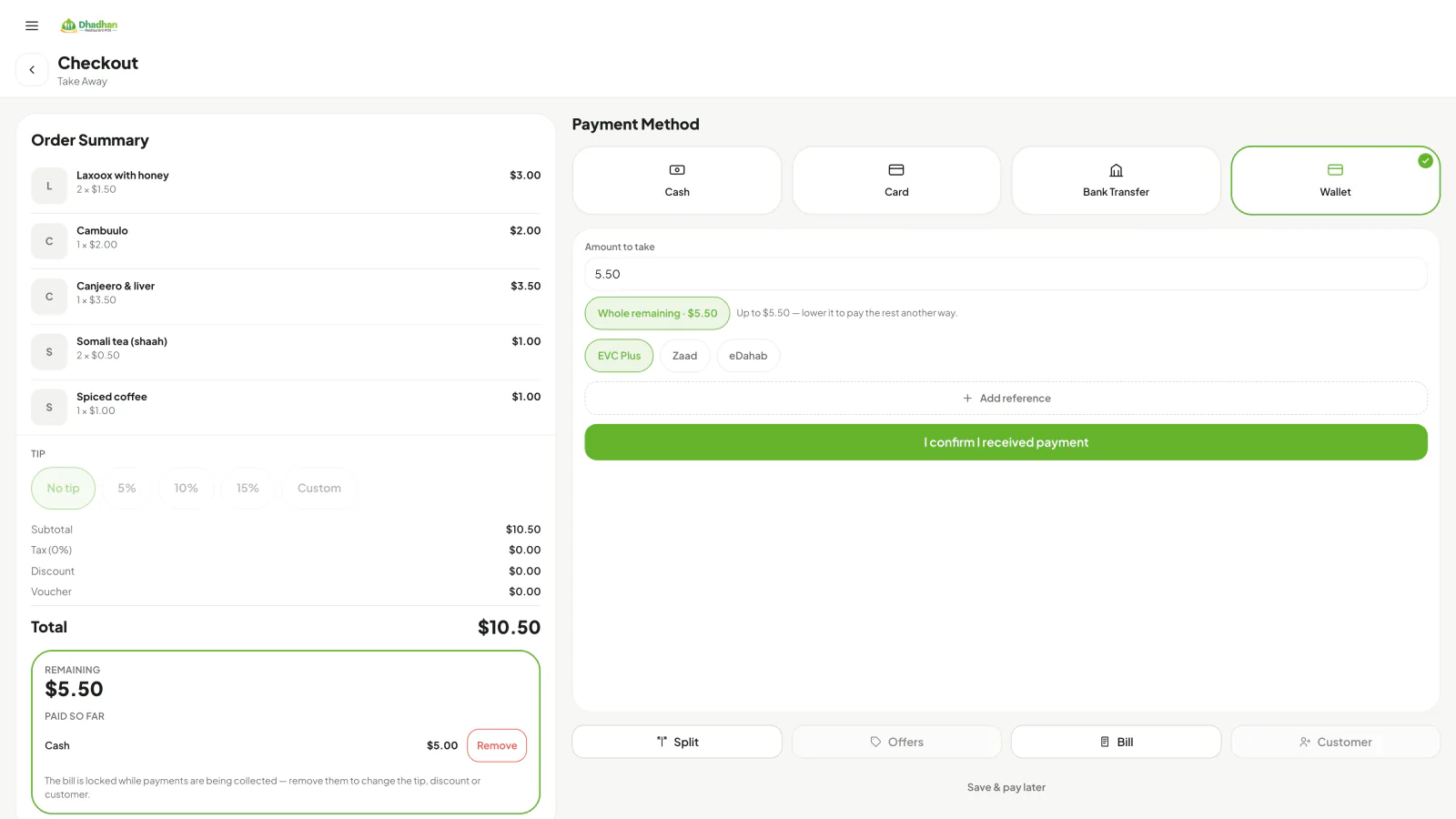This screenshot has height=819, width=1456.
Task: Click the Cambuulo item avatar
Action: click(49, 241)
